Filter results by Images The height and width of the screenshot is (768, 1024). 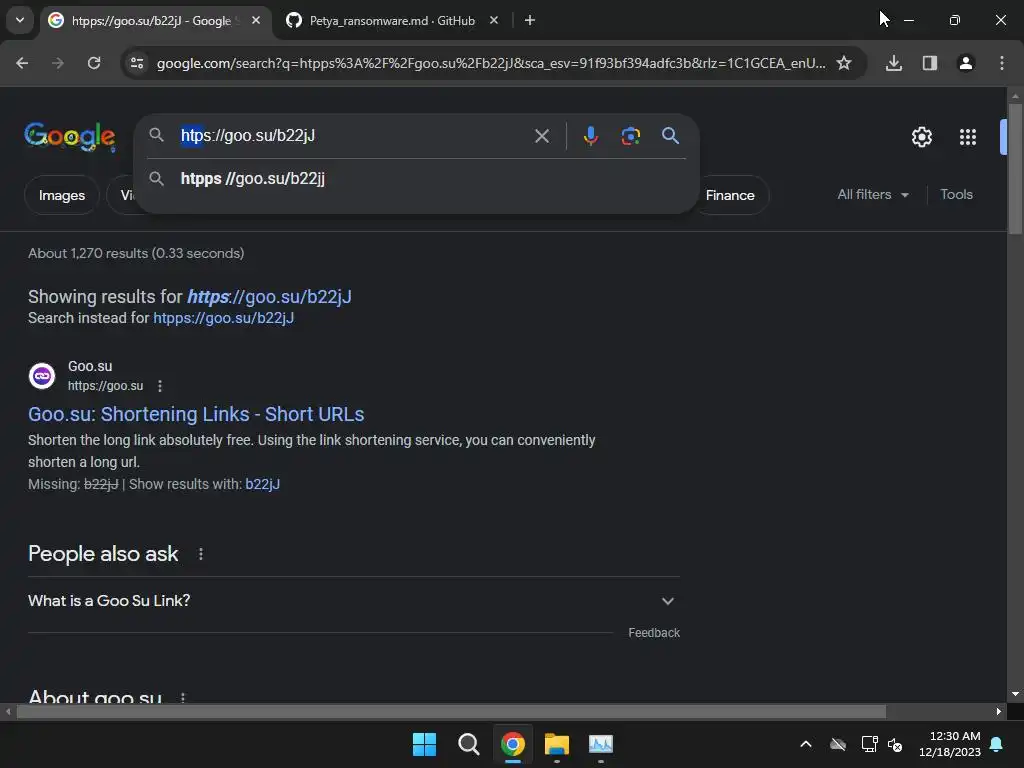(61, 195)
